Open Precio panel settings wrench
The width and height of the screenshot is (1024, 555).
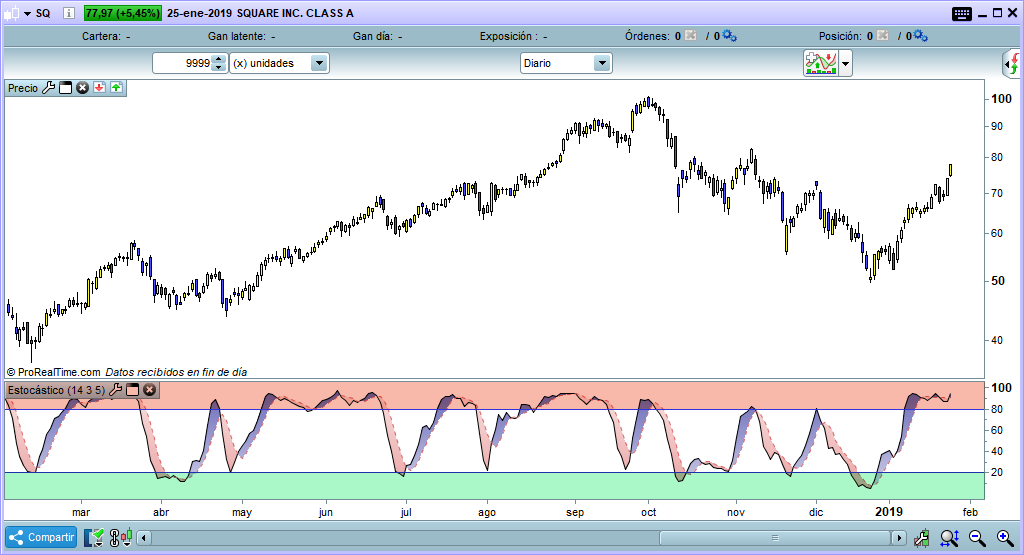[49, 88]
